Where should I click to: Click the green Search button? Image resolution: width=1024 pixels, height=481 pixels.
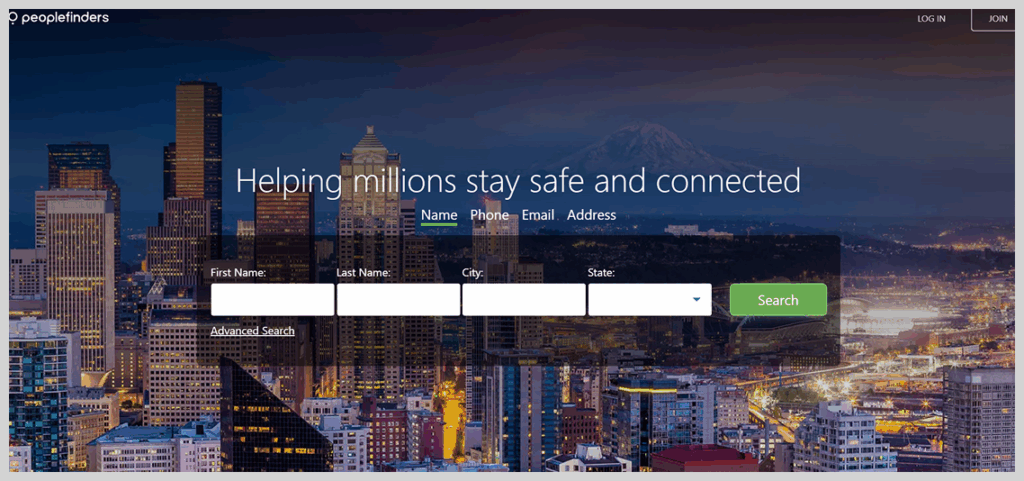(x=778, y=300)
